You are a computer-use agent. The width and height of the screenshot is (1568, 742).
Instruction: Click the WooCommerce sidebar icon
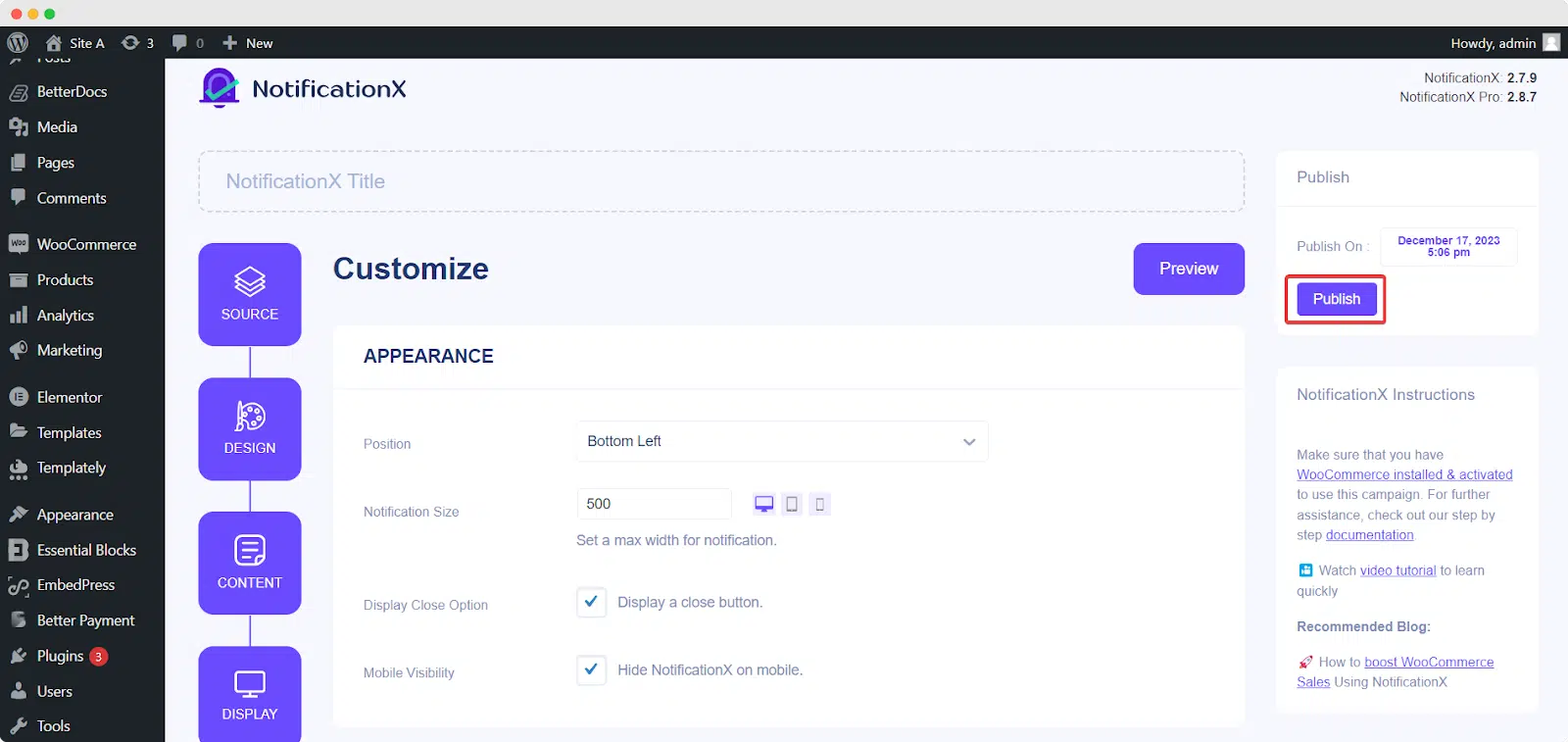coord(18,244)
